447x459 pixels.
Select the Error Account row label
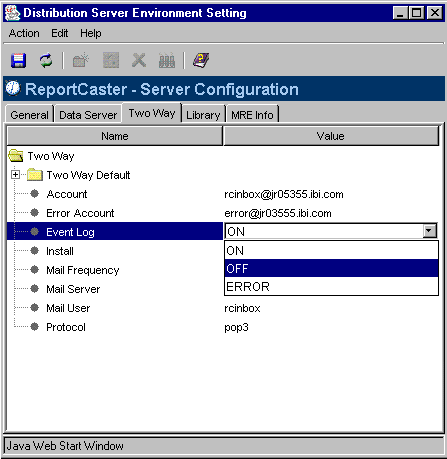click(80, 213)
